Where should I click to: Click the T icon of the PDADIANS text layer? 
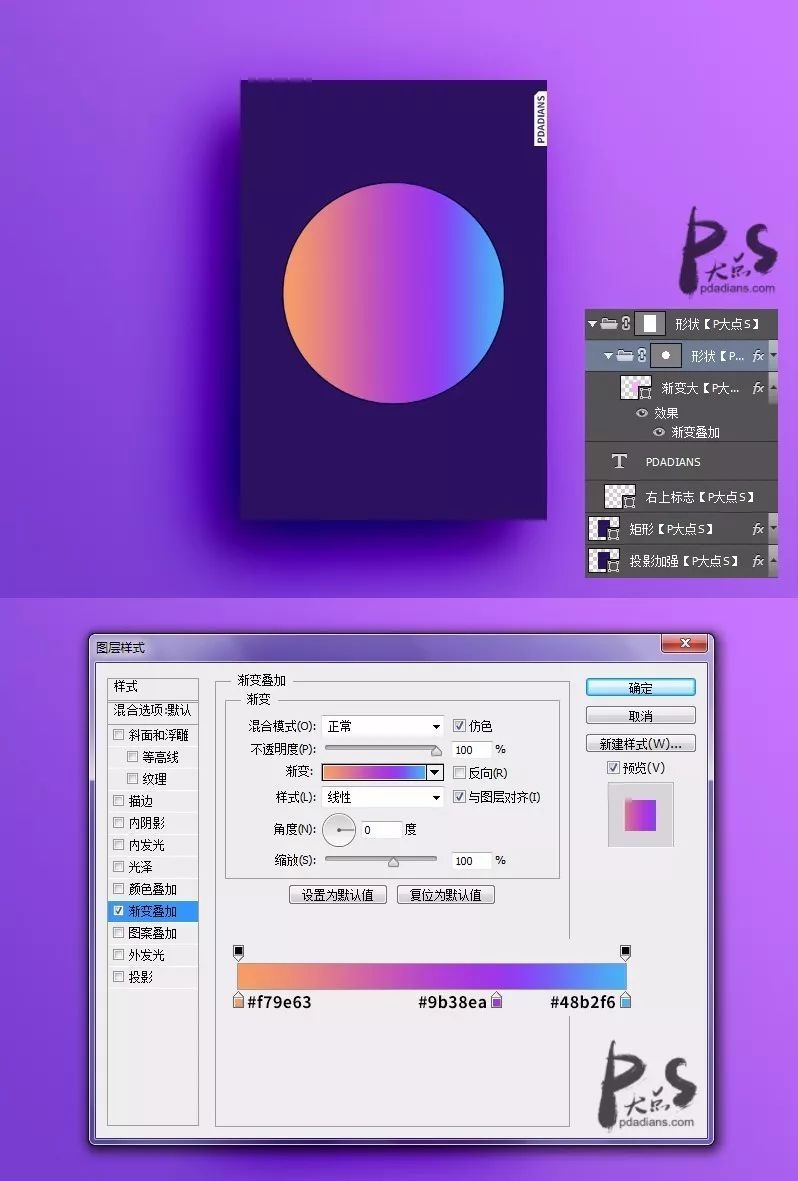click(619, 461)
